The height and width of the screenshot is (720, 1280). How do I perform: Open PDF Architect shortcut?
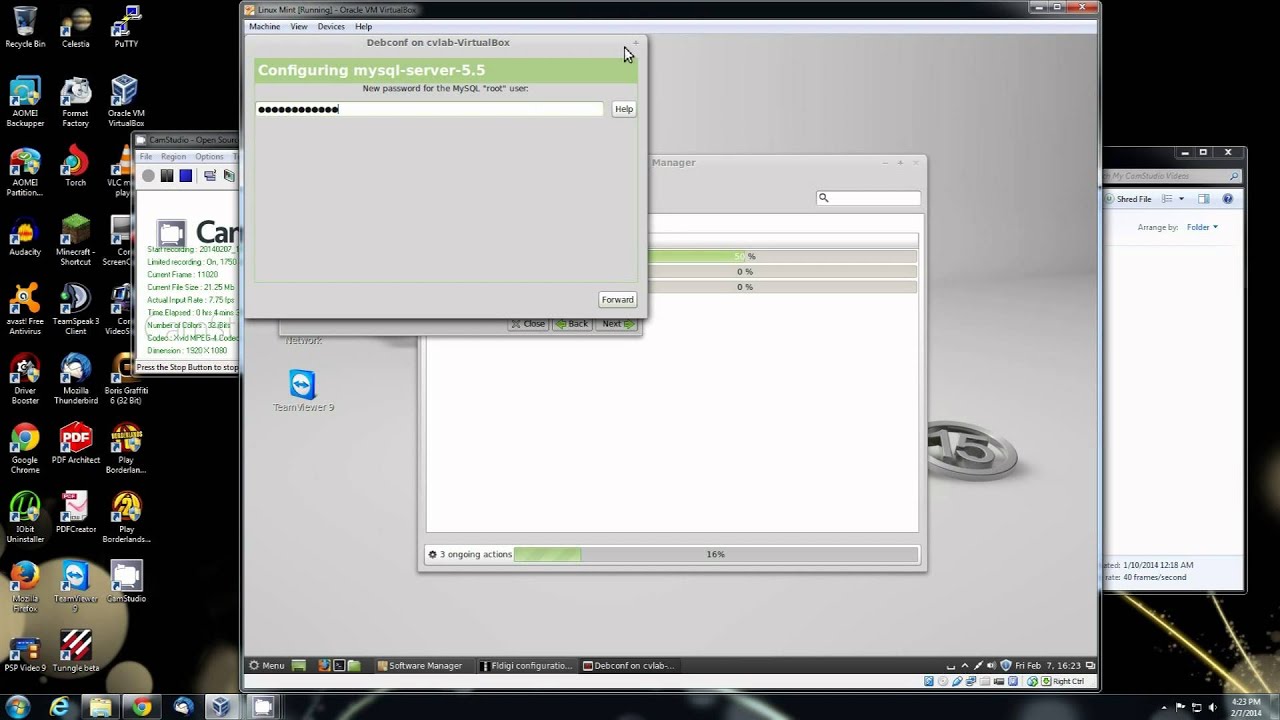coord(75,443)
